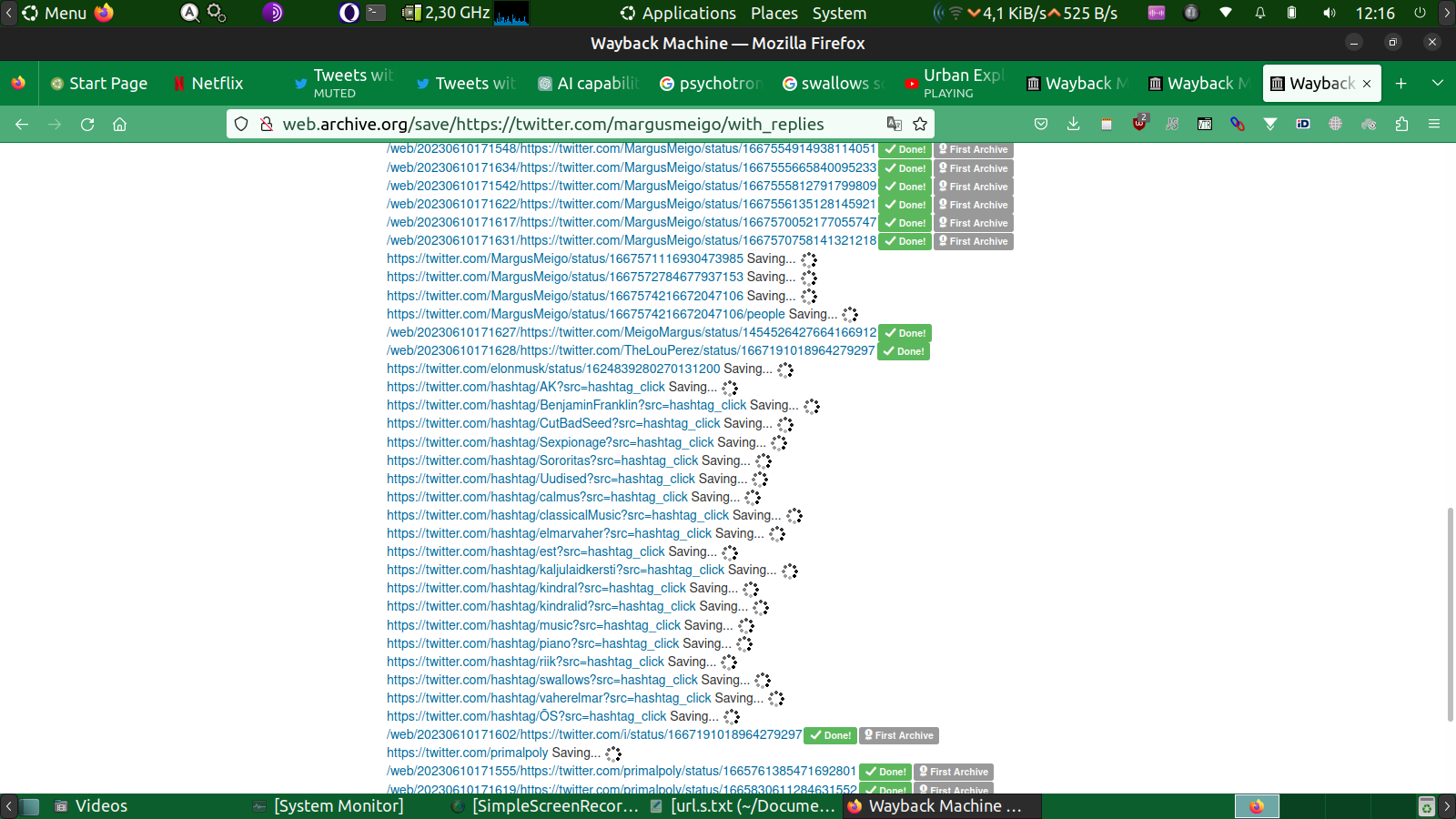Launch Firefox from the top panel
The width and height of the screenshot is (1456, 819).
(105, 13)
